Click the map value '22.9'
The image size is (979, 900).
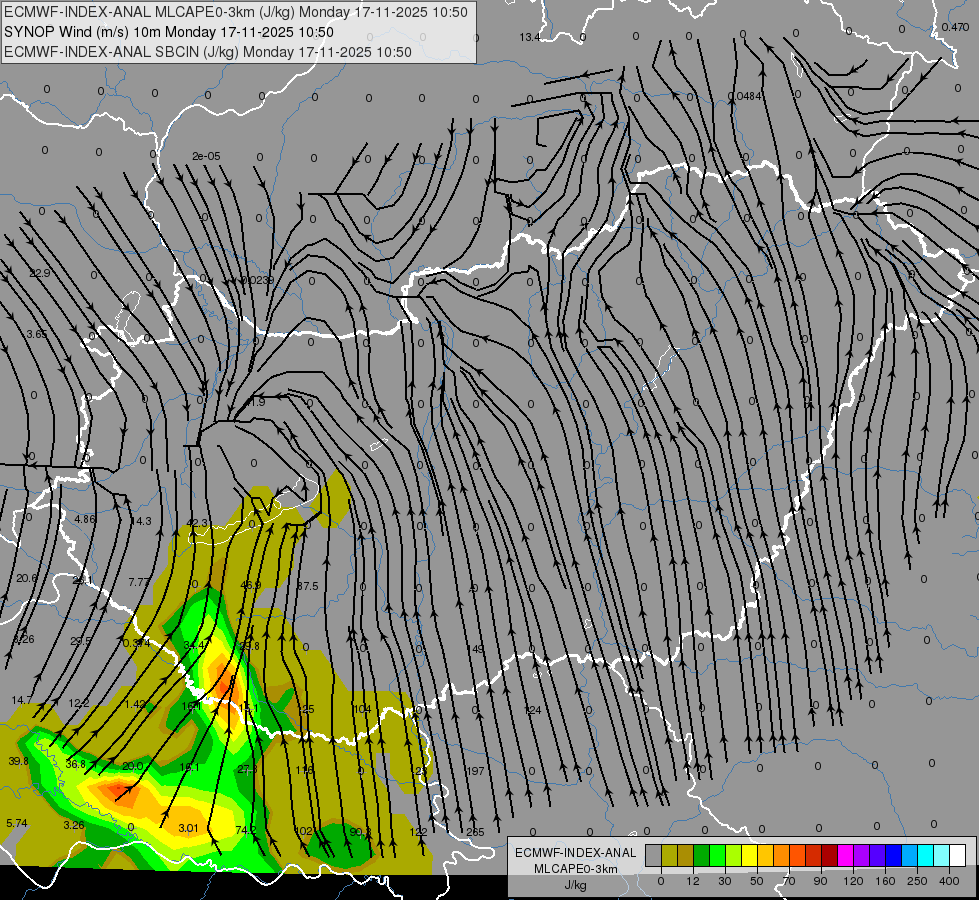click(40, 274)
